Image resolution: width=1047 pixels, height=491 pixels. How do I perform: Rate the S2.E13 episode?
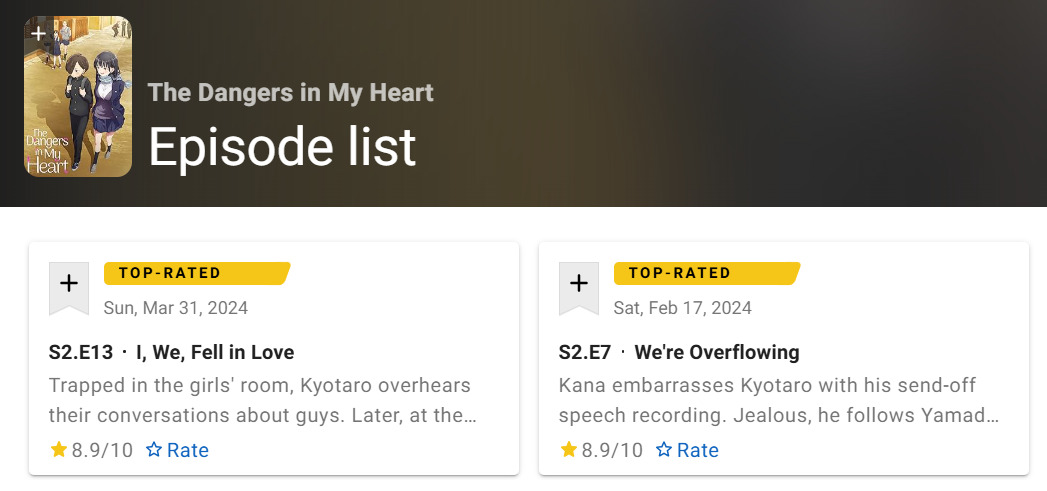pyautogui.click(x=178, y=450)
